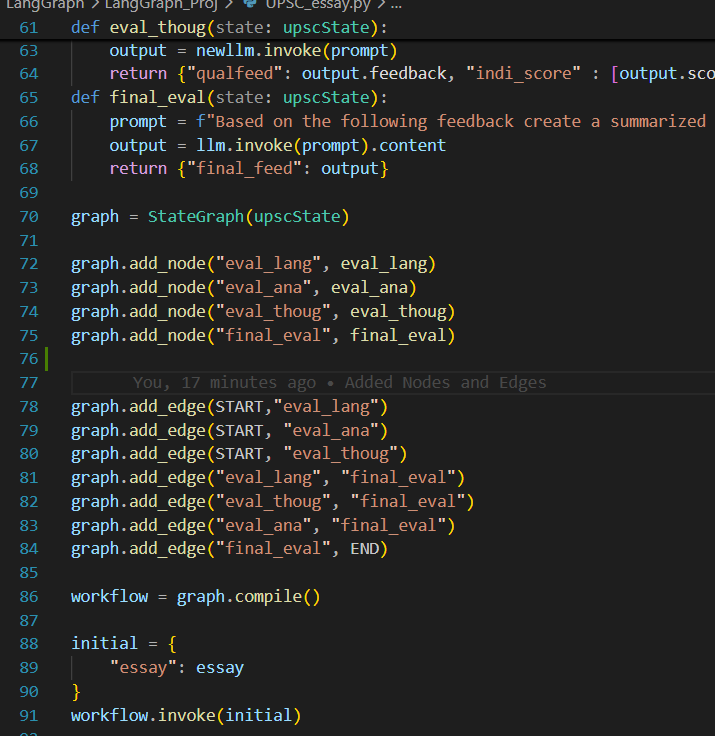Click the ellipsis breadcrumb after UPSC_essay.py
Image resolution: width=715 pixels, height=736 pixels.
pyautogui.click(x=396, y=5)
